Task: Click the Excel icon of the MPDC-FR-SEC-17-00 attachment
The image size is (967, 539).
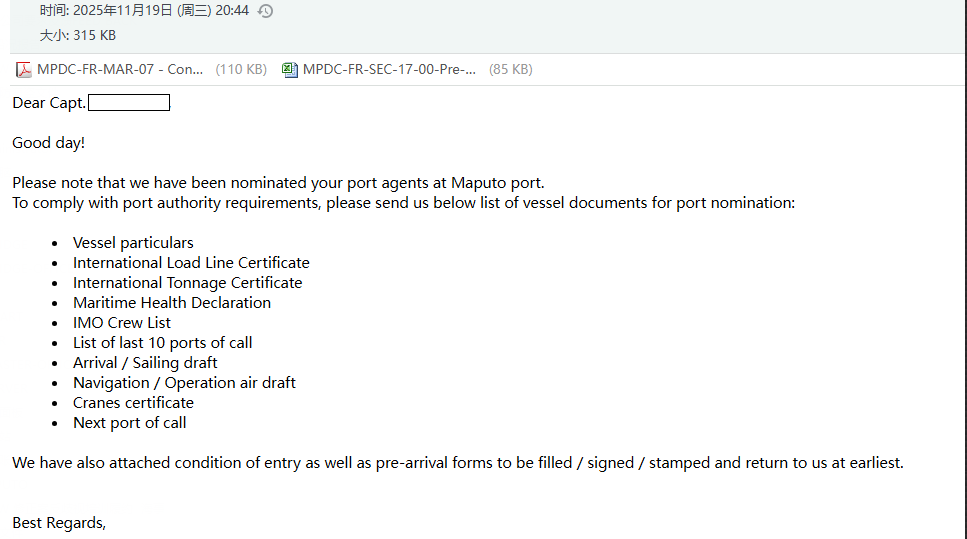Action: tap(290, 70)
